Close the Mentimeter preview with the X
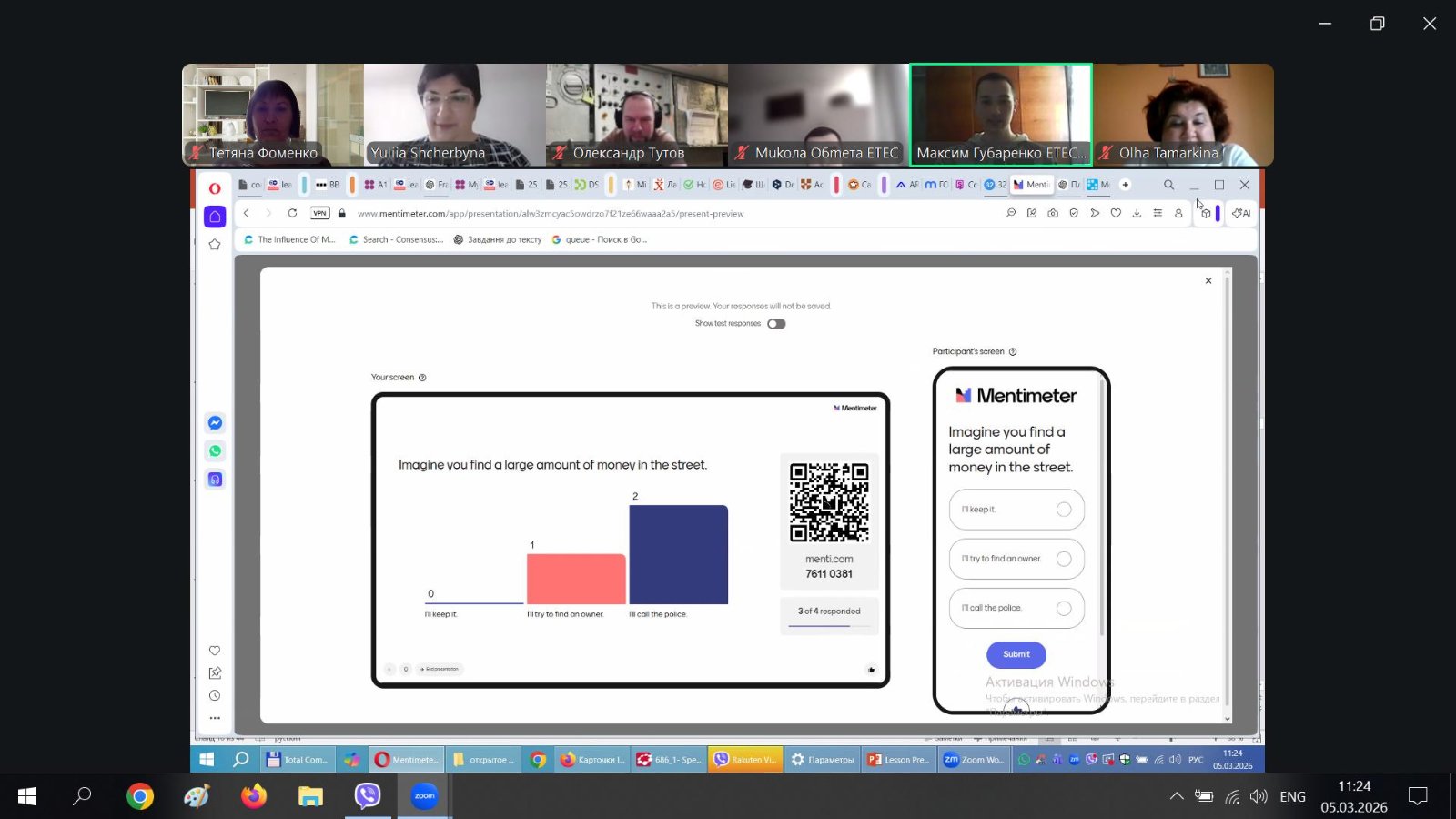 coord(1208,281)
